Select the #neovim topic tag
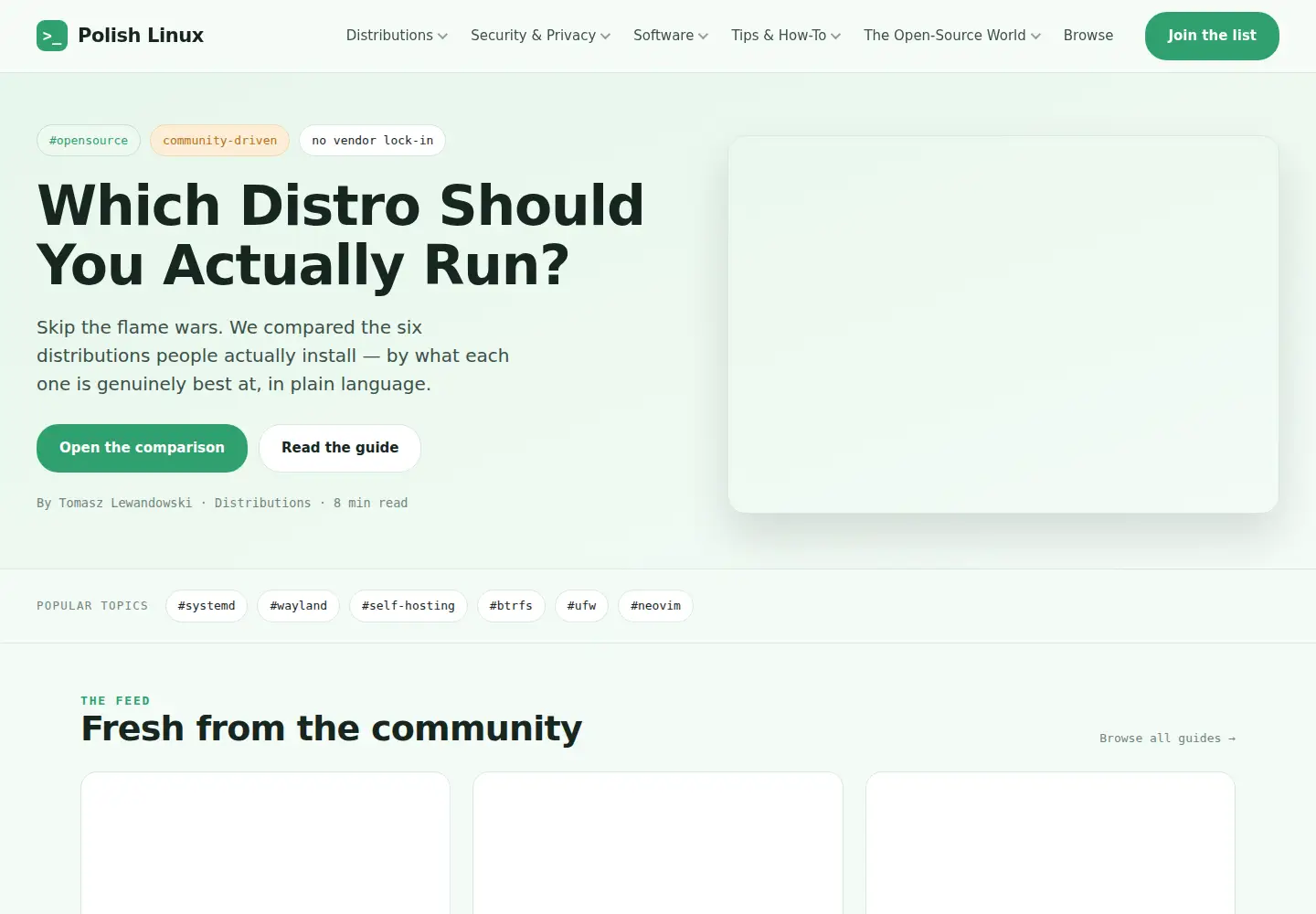The height and width of the screenshot is (914, 1316). tap(655, 606)
